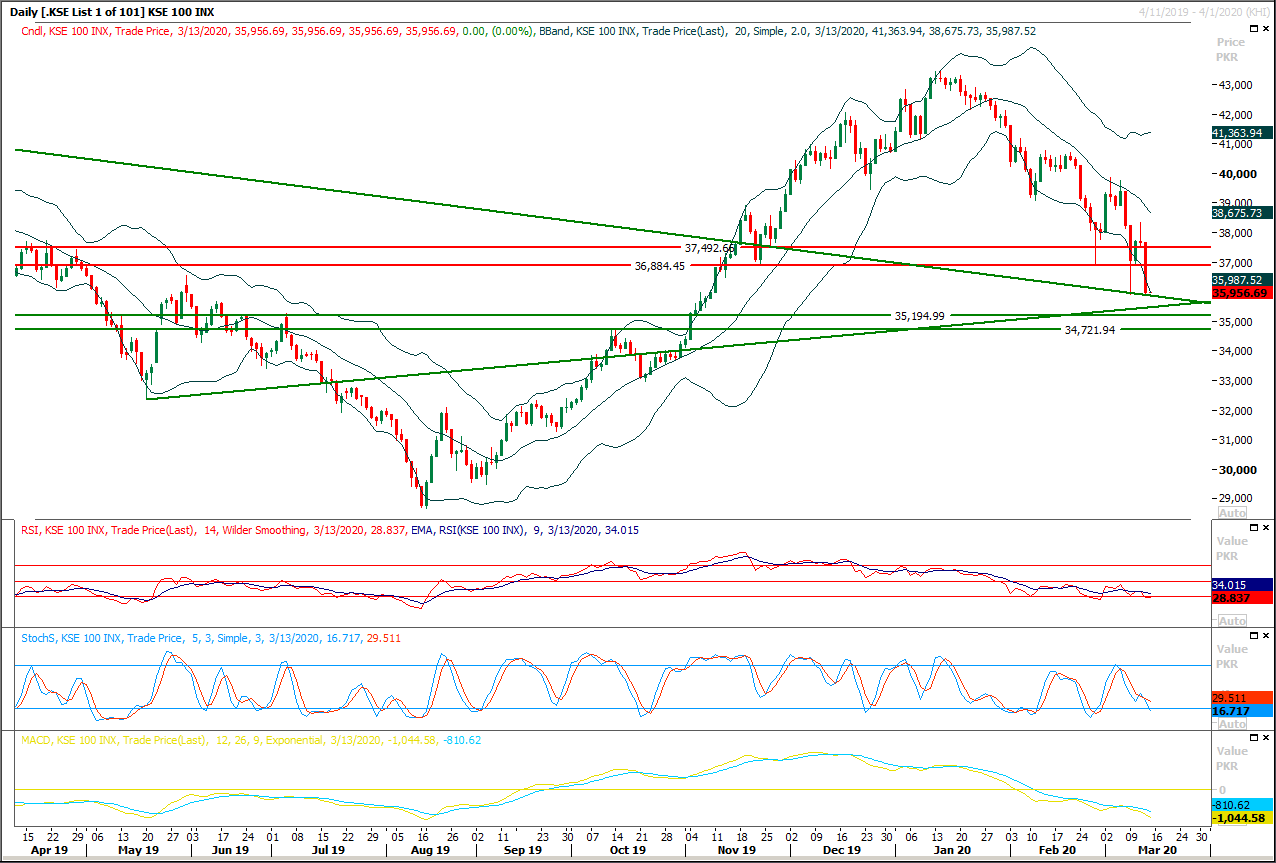Viewport: 1276px width, 863px height.
Task: Click Auto scale on the RSI pane
Action: 1232,620
